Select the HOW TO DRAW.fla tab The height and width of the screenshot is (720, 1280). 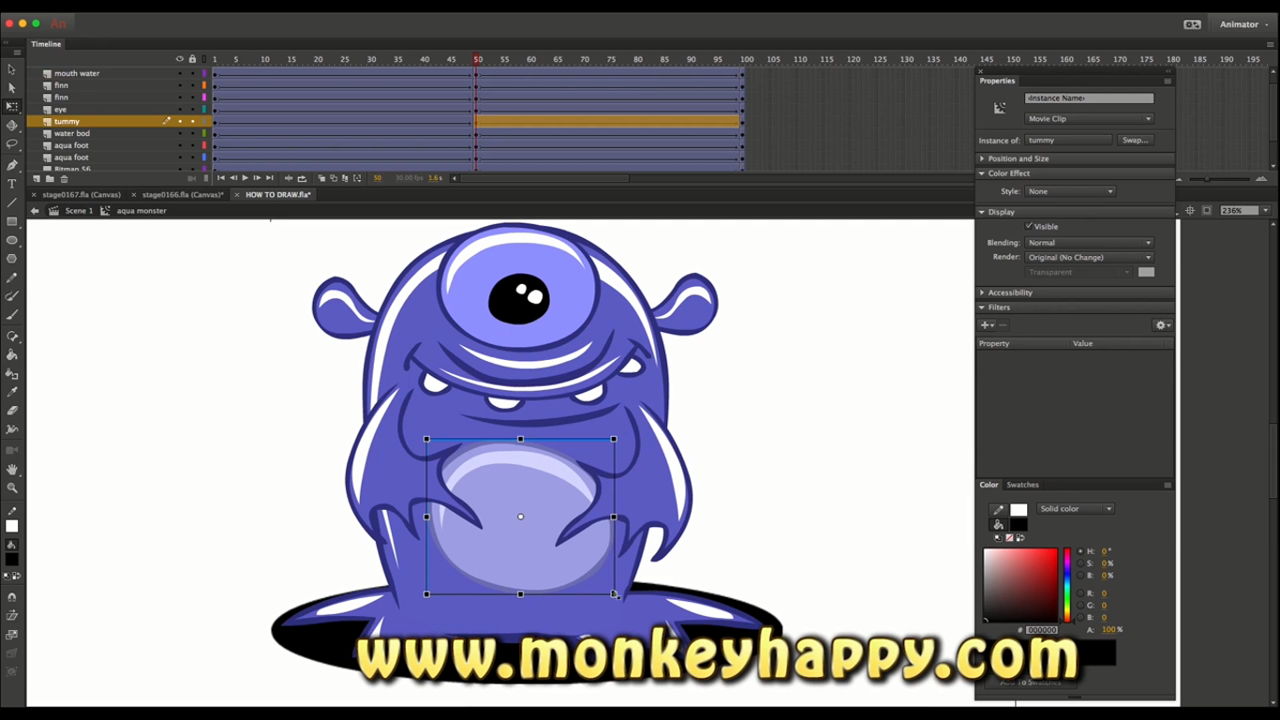click(278, 195)
